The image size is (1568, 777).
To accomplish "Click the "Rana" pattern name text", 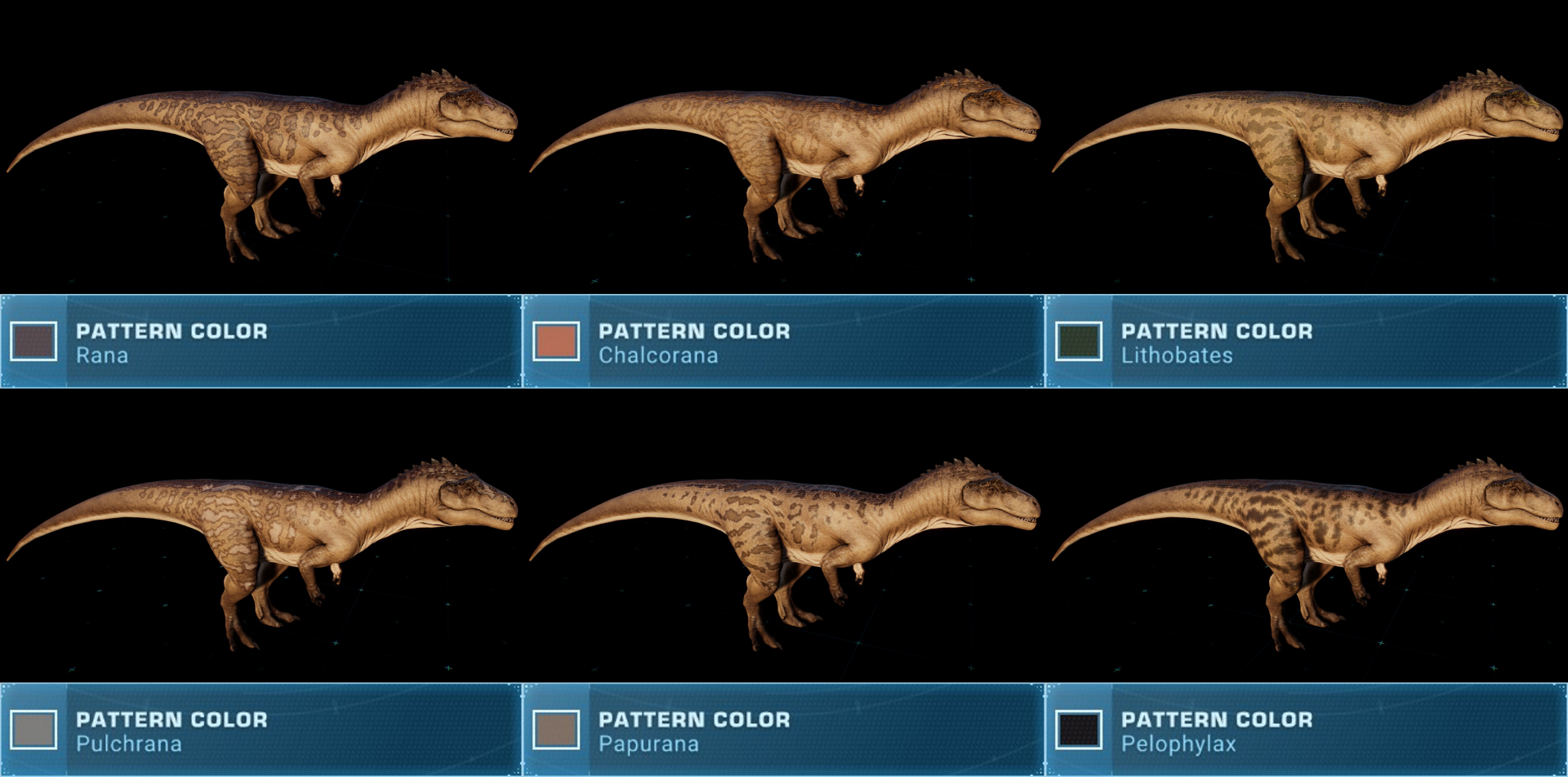I will 102,356.
